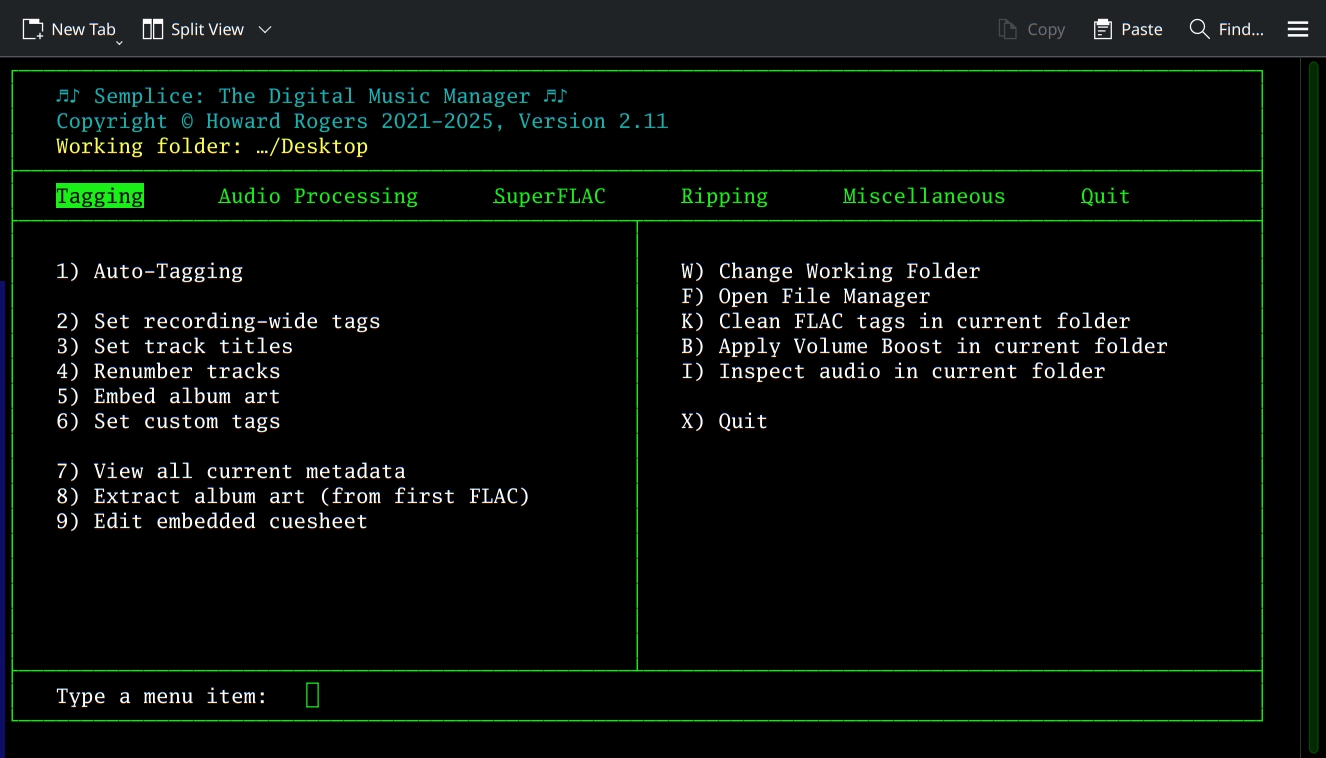The height and width of the screenshot is (758, 1326).
Task: Select Embed album art
Action: 167,395
